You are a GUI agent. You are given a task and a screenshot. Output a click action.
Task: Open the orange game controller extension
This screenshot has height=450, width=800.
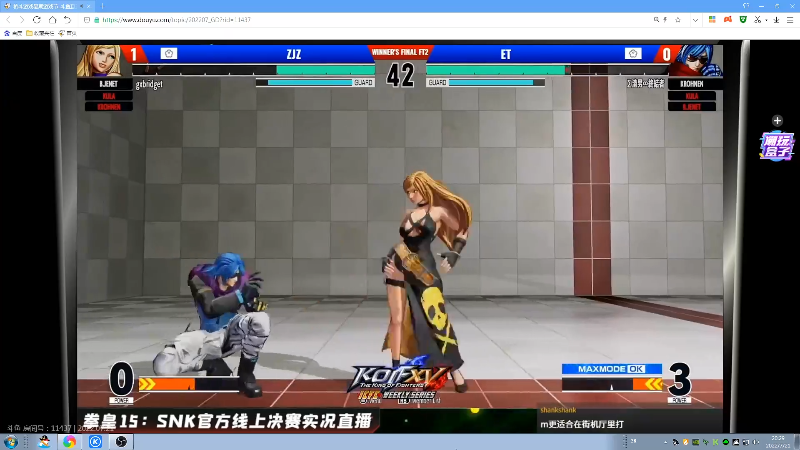coord(728,19)
